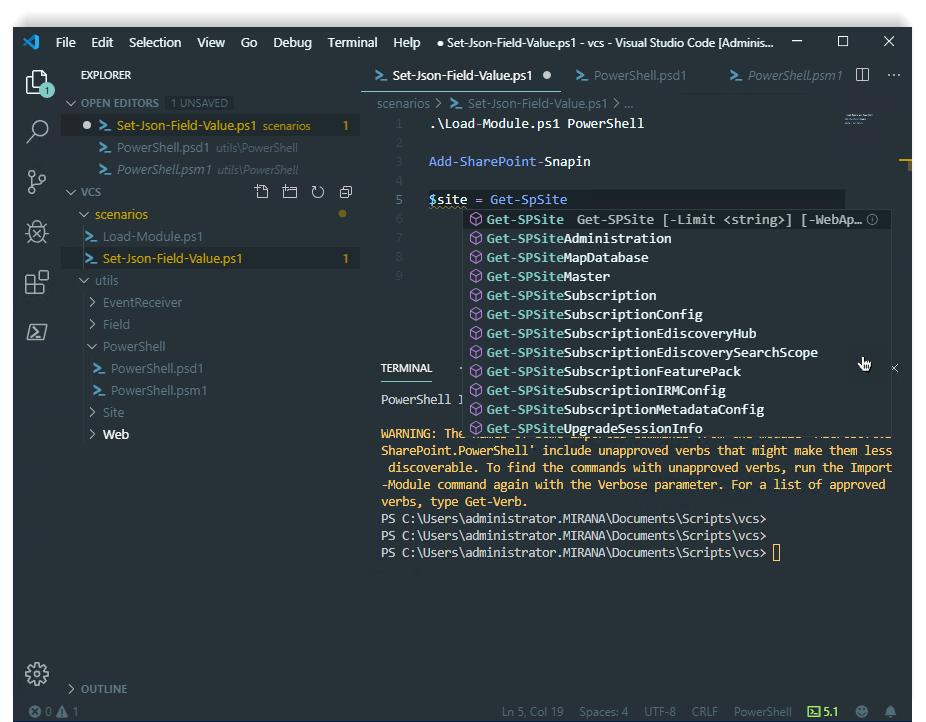Expand the Outline section
Viewport: 926px width, 722px height.
pyautogui.click(x=103, y=689)
